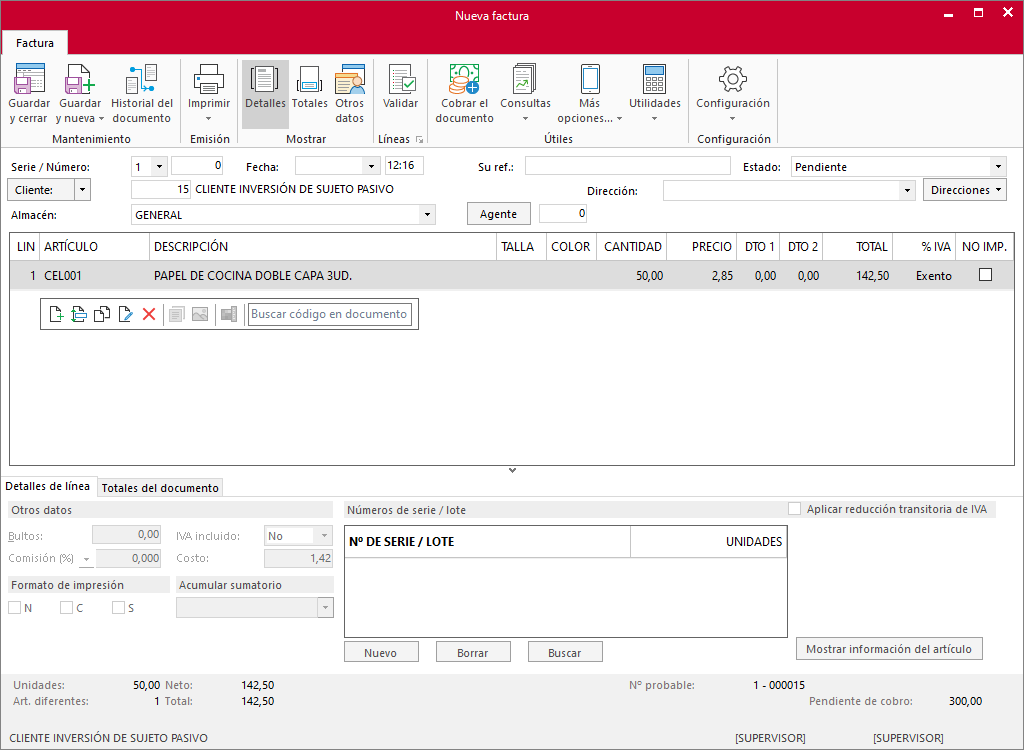1024x750 pixels.
Task: Check the N print format checkbox
Action: [x=14, y=608]
